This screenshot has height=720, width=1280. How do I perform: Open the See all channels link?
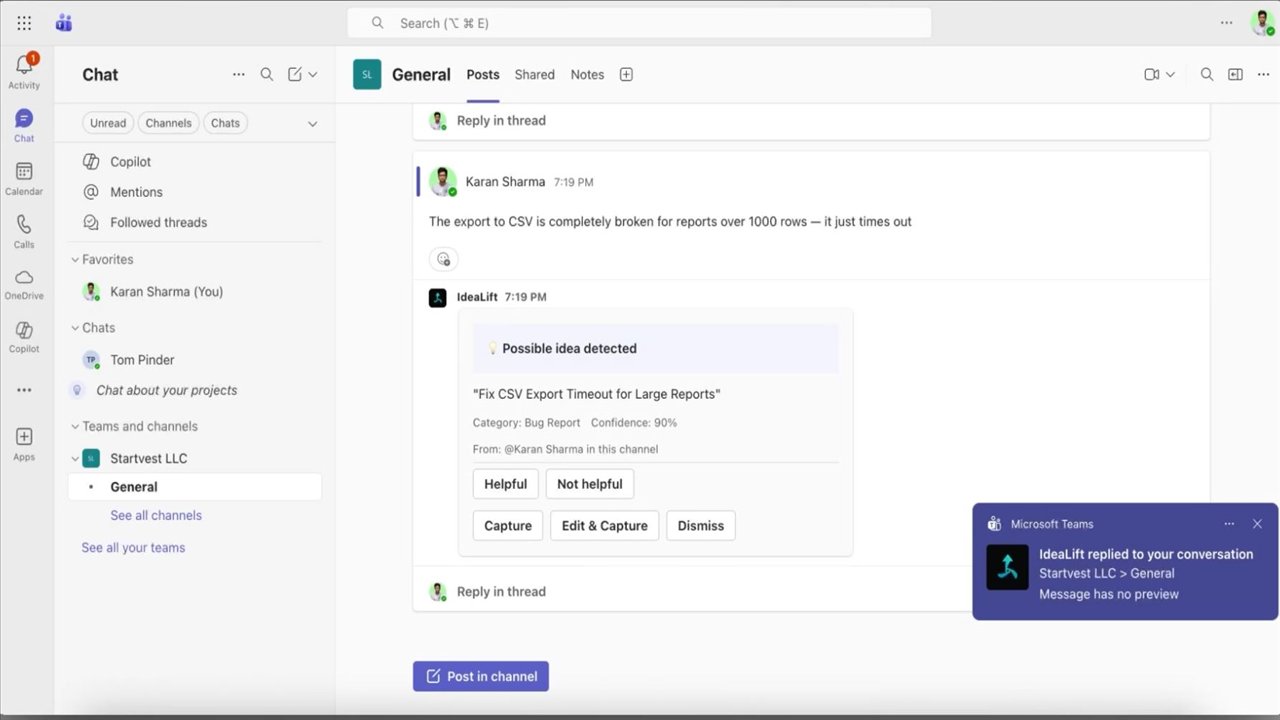point(156,515)
